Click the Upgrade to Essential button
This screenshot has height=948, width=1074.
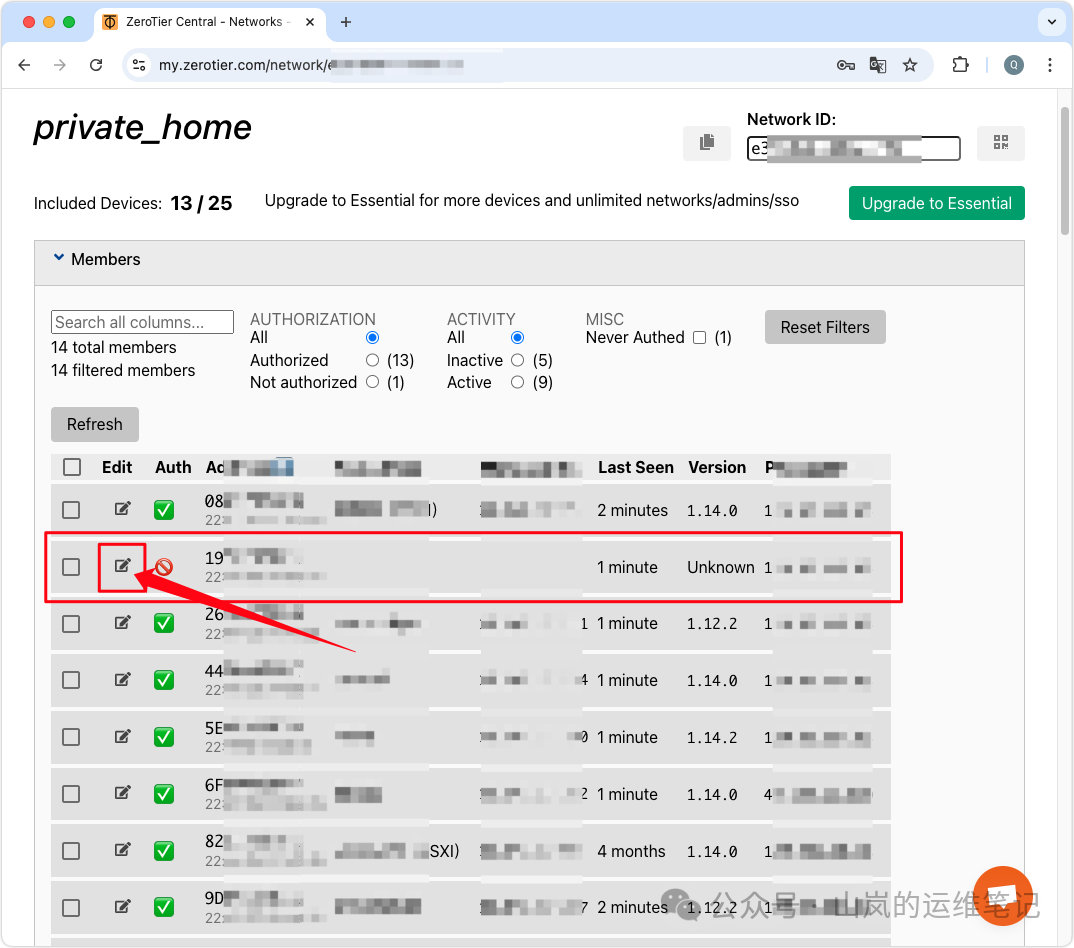click(x=936, y=203)
